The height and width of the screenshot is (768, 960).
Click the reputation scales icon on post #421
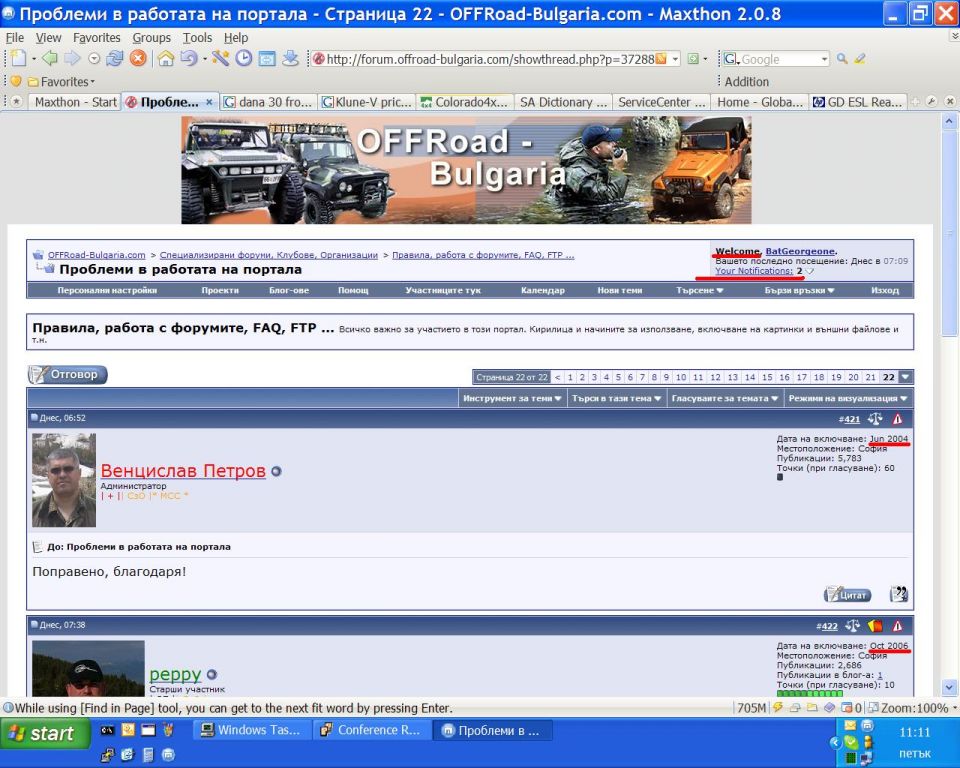(875, 419)
